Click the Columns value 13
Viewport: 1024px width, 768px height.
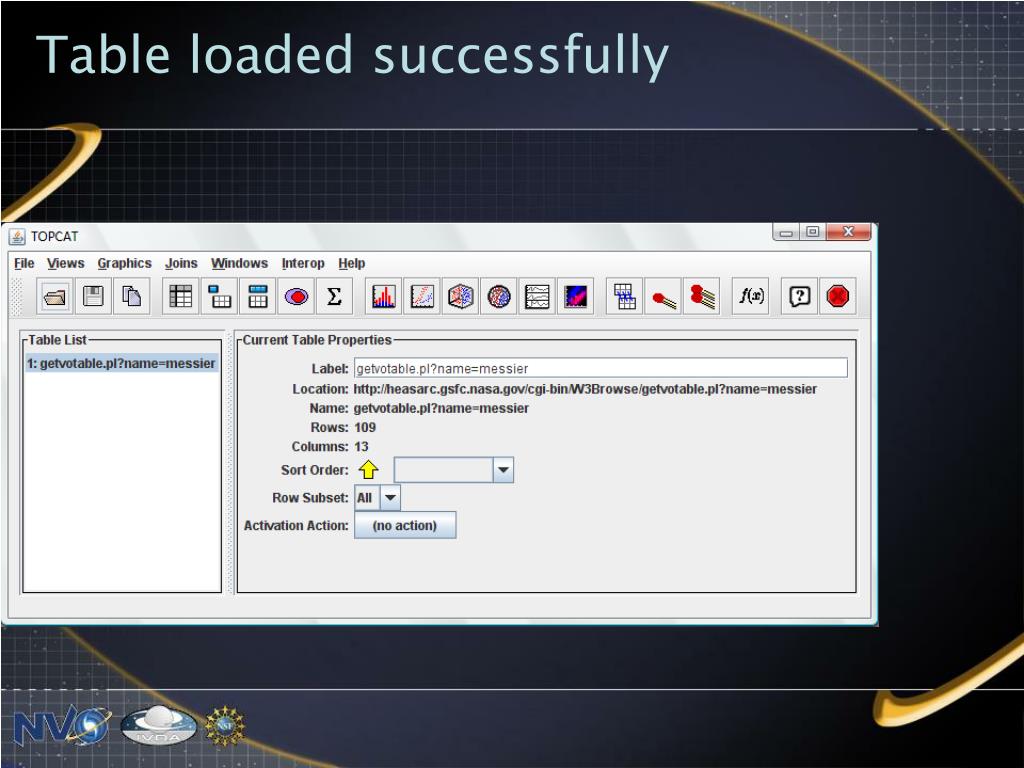tap(361, 447)
